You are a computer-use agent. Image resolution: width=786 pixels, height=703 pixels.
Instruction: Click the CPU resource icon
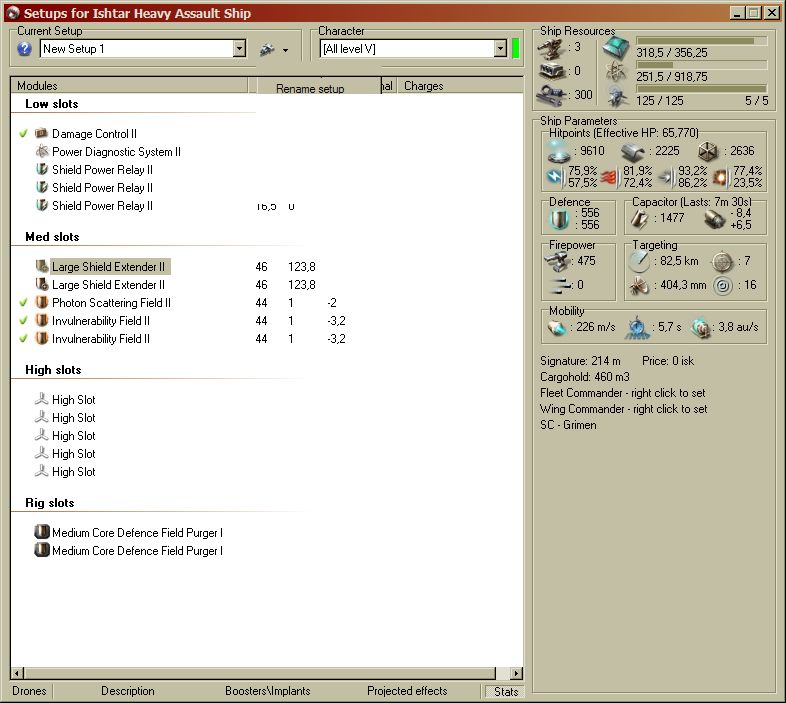[x=616, y=48]
